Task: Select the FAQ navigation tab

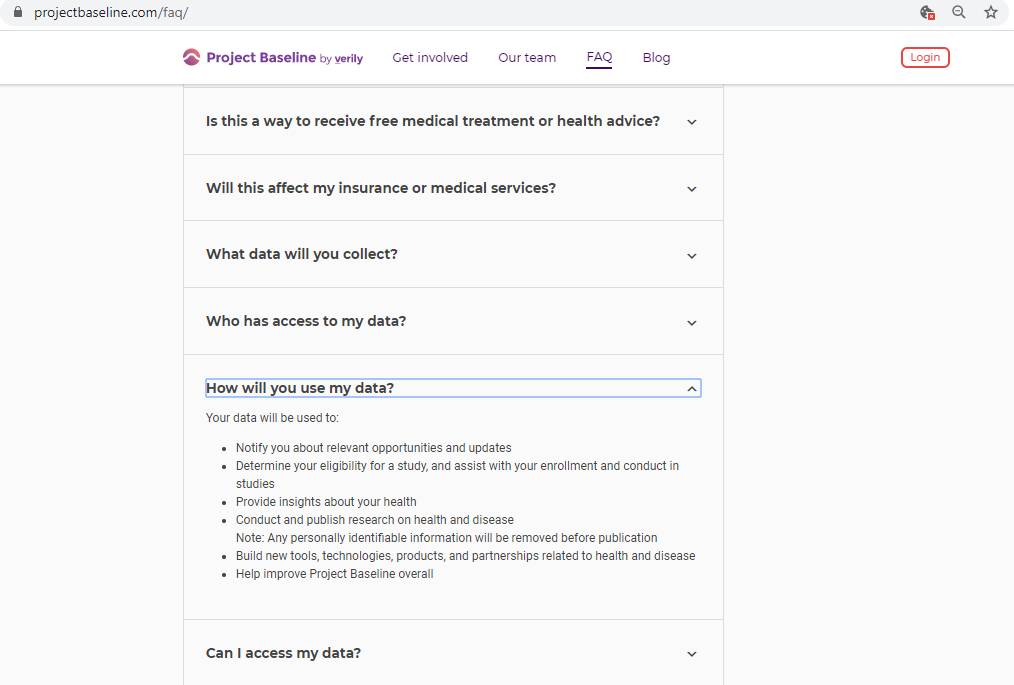Action: point(599,57)
